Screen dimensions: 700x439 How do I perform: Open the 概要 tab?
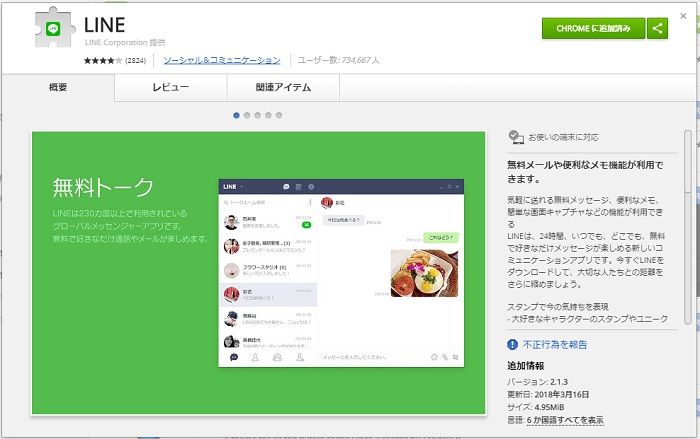[58, 88]
